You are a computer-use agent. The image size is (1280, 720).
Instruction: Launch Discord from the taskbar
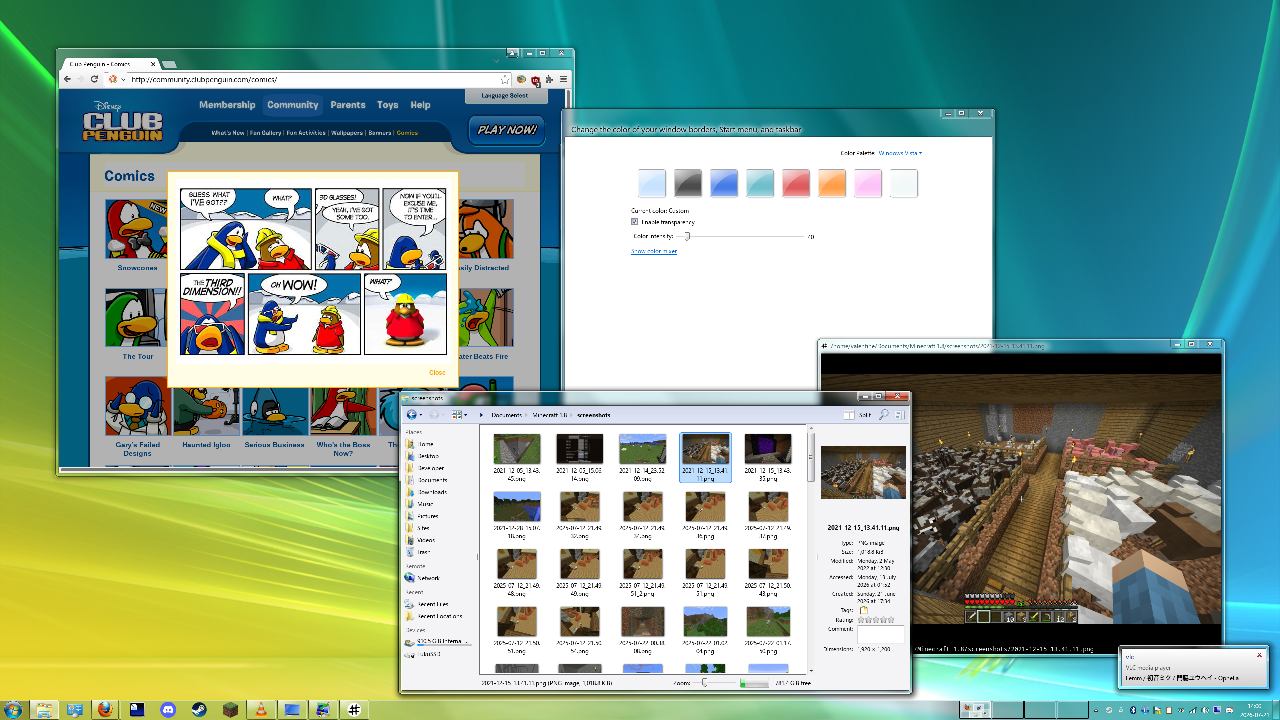167,709
